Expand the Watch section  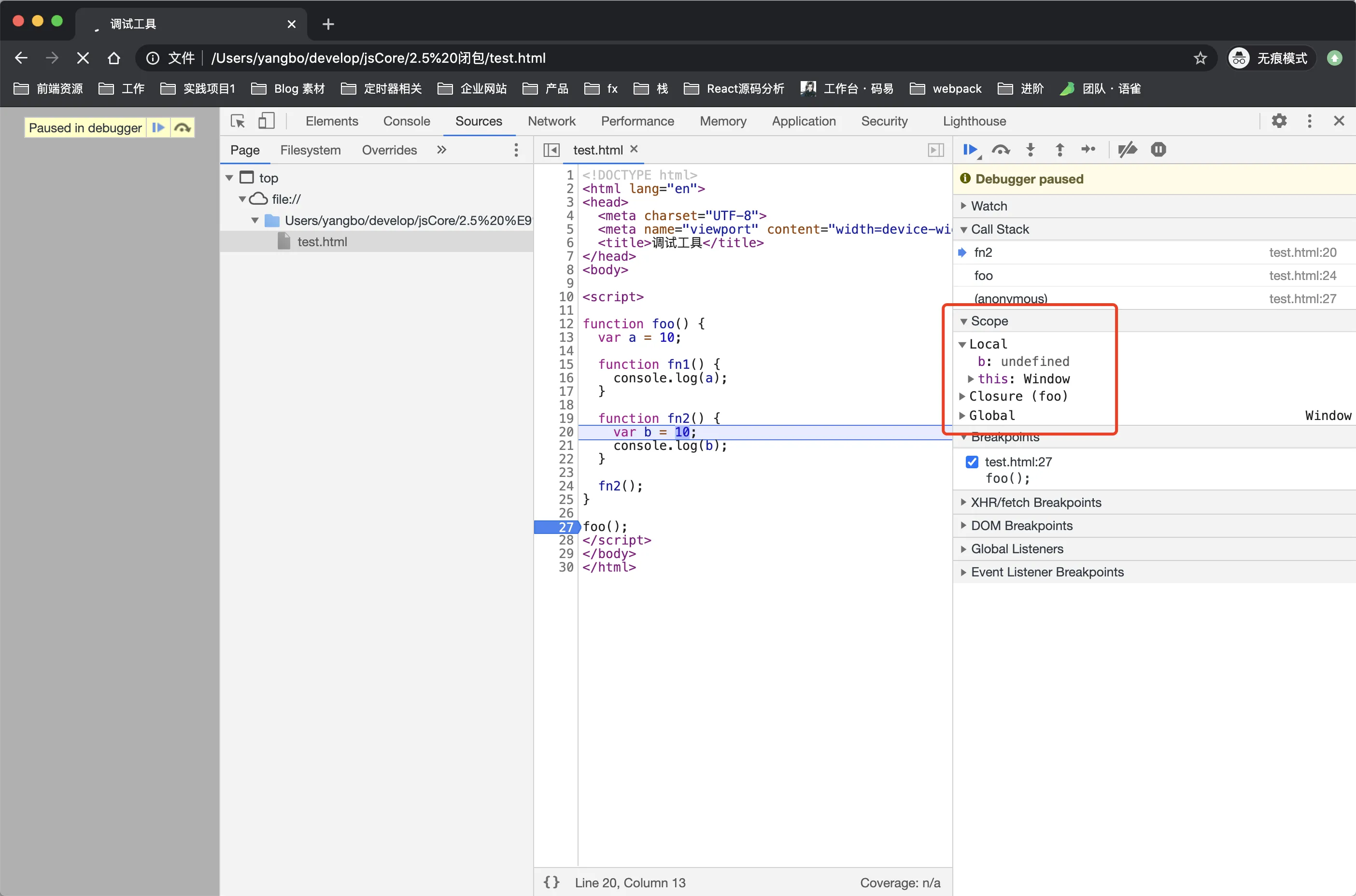point(1154,206)
